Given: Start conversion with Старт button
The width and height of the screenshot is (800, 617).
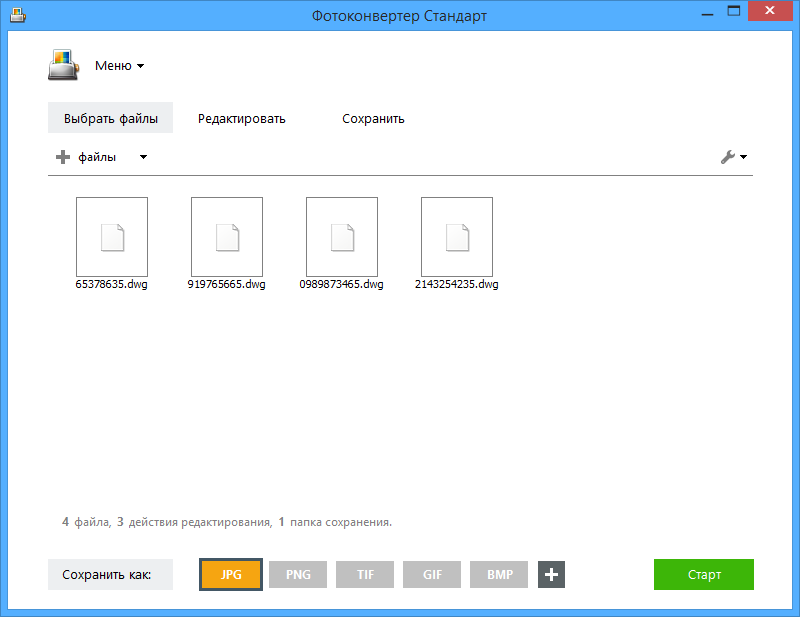Looking at the screenshot, I should [x=704, y=575].
